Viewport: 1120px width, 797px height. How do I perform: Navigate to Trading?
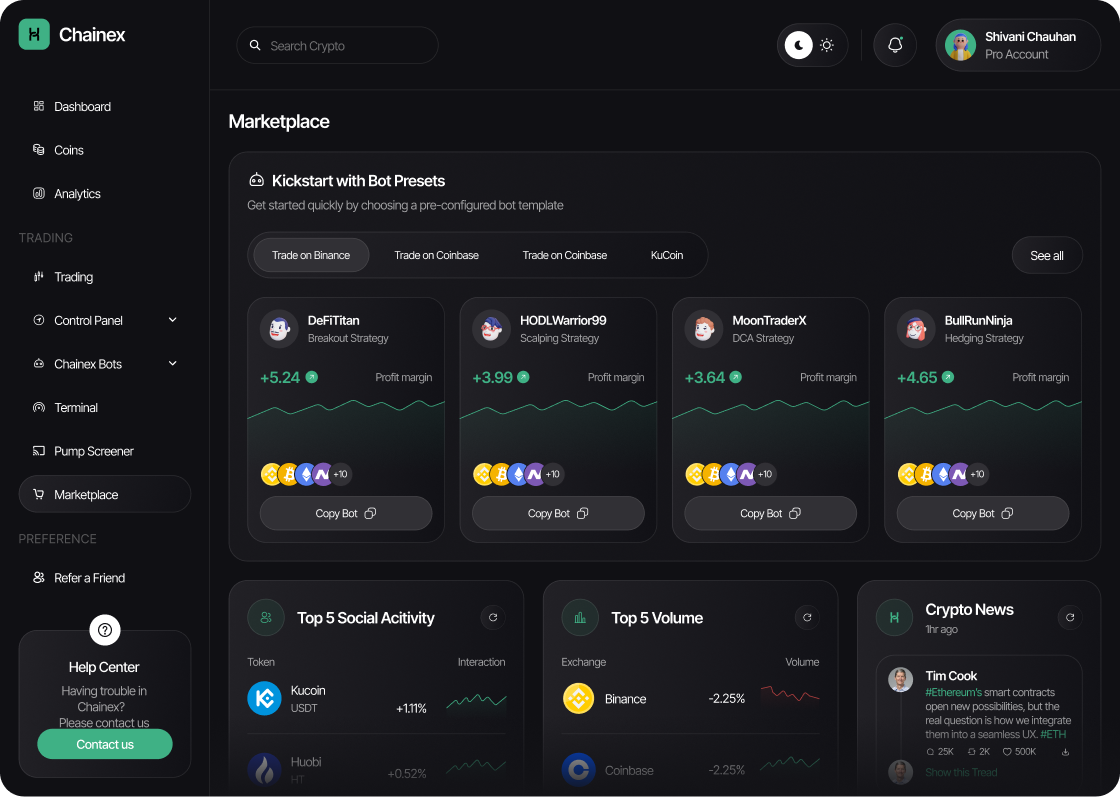point(105,277)
